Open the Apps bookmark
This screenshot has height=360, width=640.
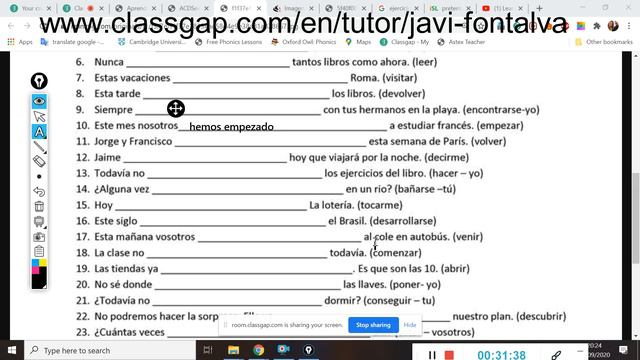pyautogui.click(x=20, y=42)
